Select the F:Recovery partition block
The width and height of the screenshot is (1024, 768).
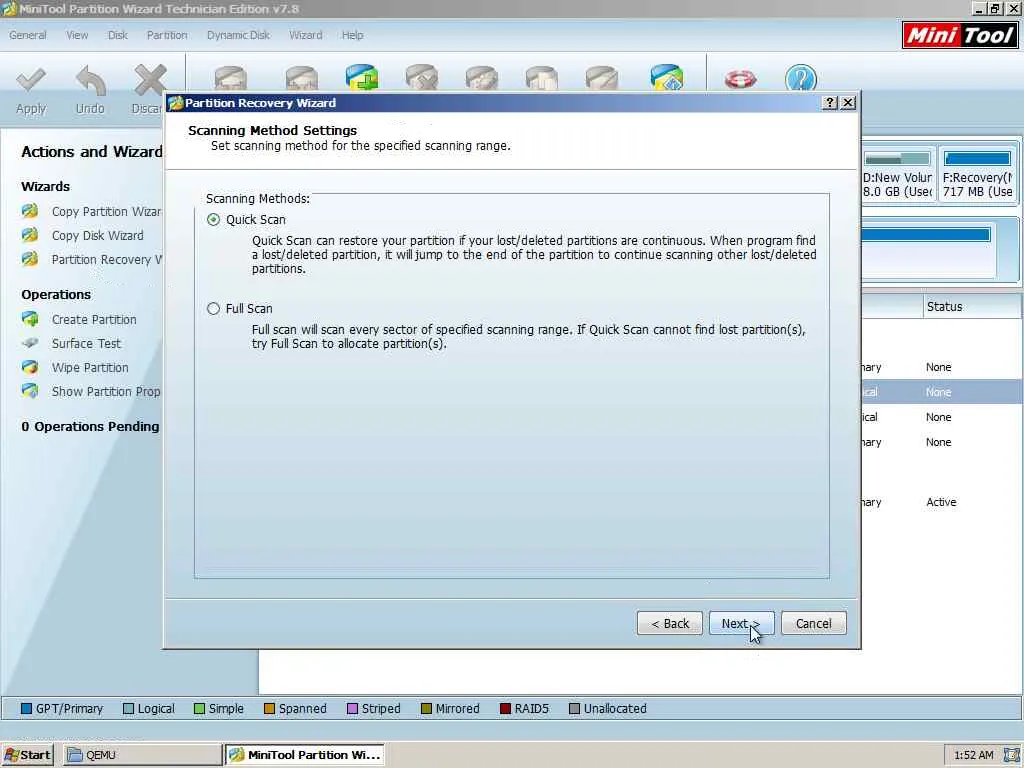977,174
